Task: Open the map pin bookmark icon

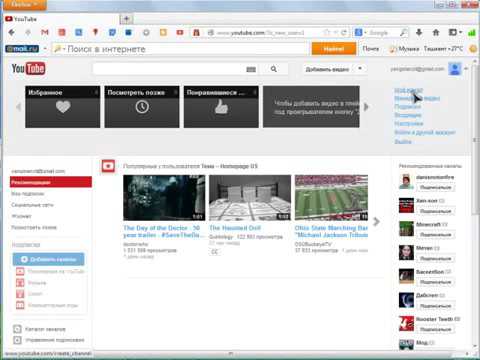Action: (x=95, y=32)
